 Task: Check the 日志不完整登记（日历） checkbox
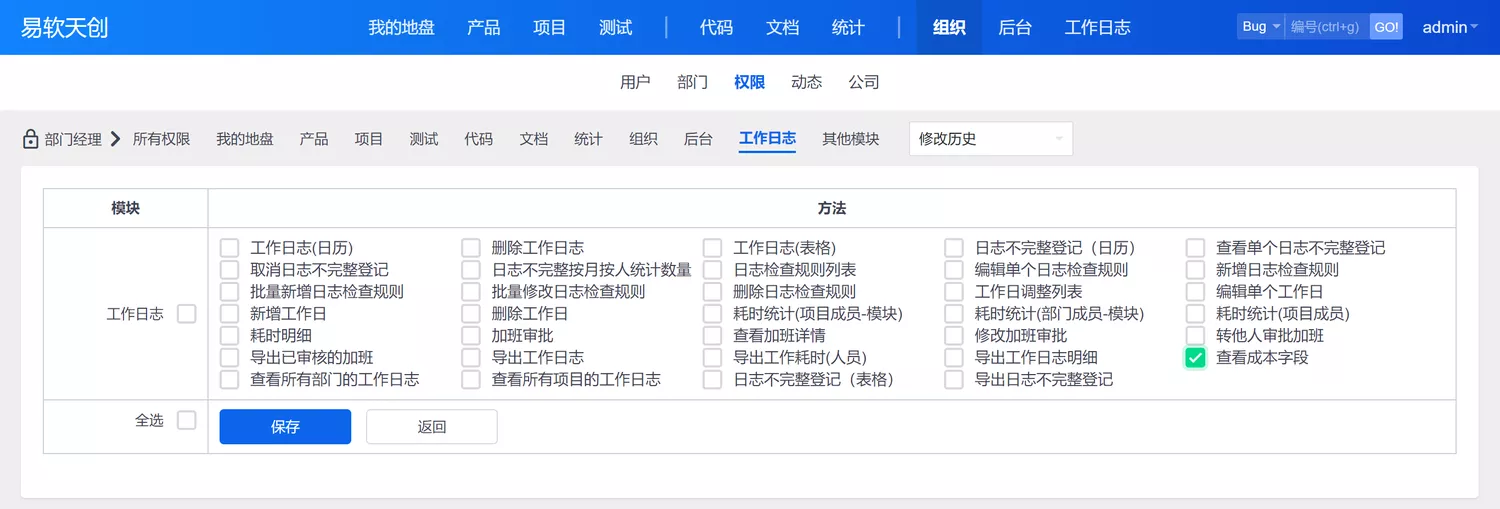(x=954, y=248)
